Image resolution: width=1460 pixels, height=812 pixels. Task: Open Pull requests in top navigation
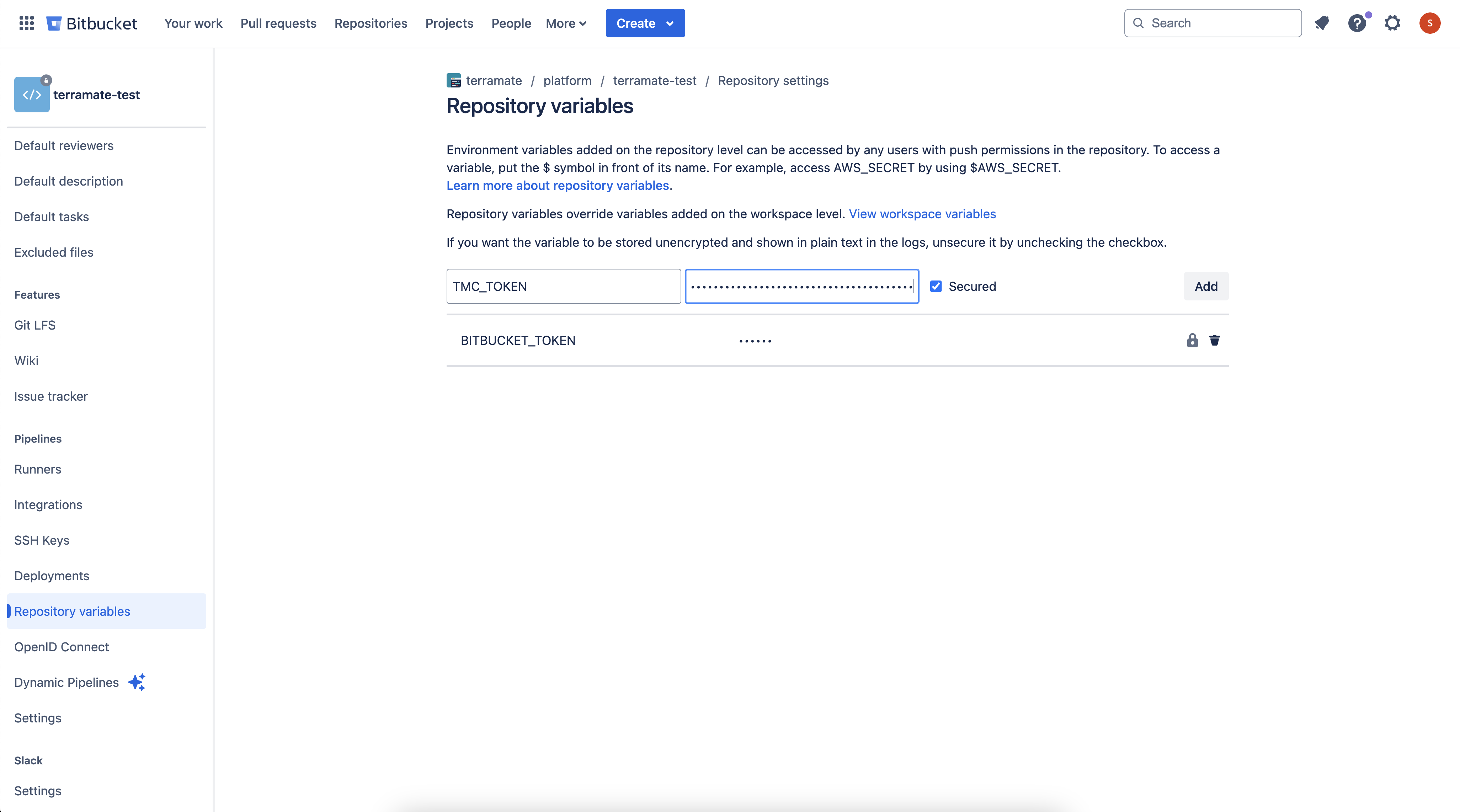(x=278, y=23)
